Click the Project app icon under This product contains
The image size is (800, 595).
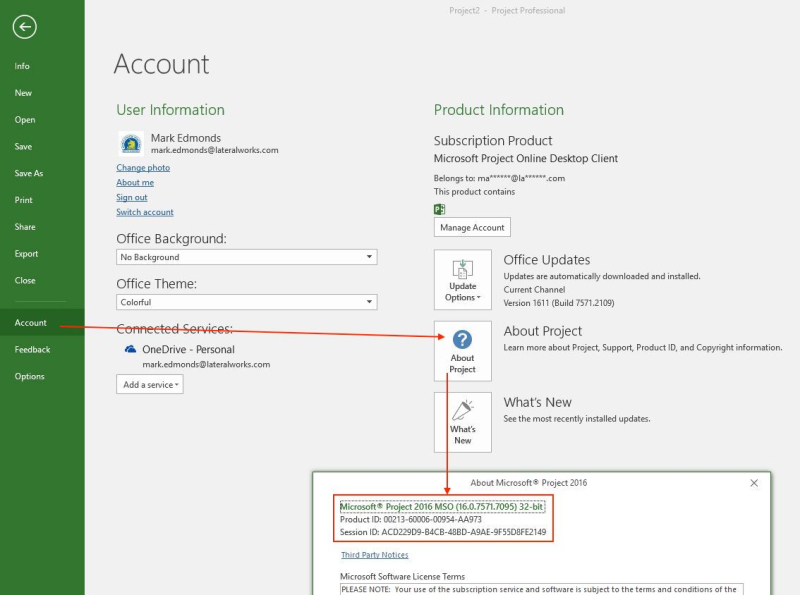click(x=439, y=209)
